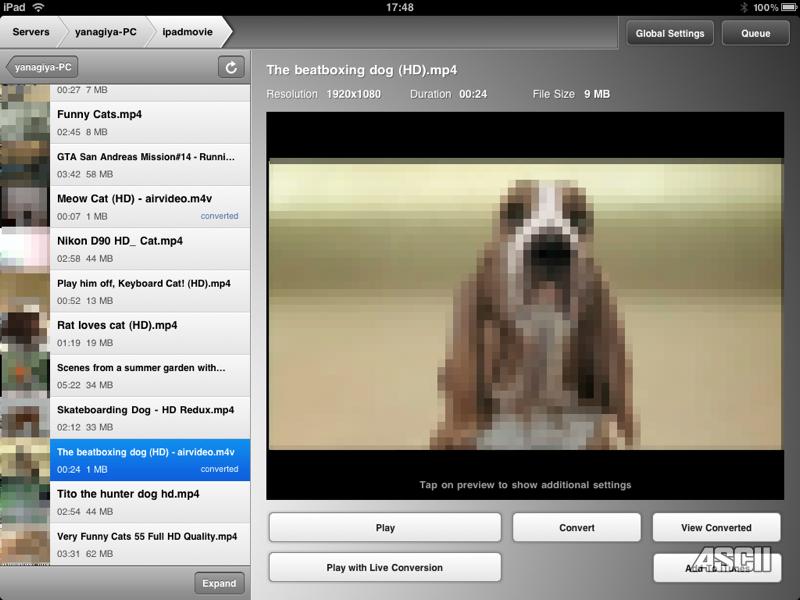Navigate to Servers breadcrumb

tap(31, 32)
